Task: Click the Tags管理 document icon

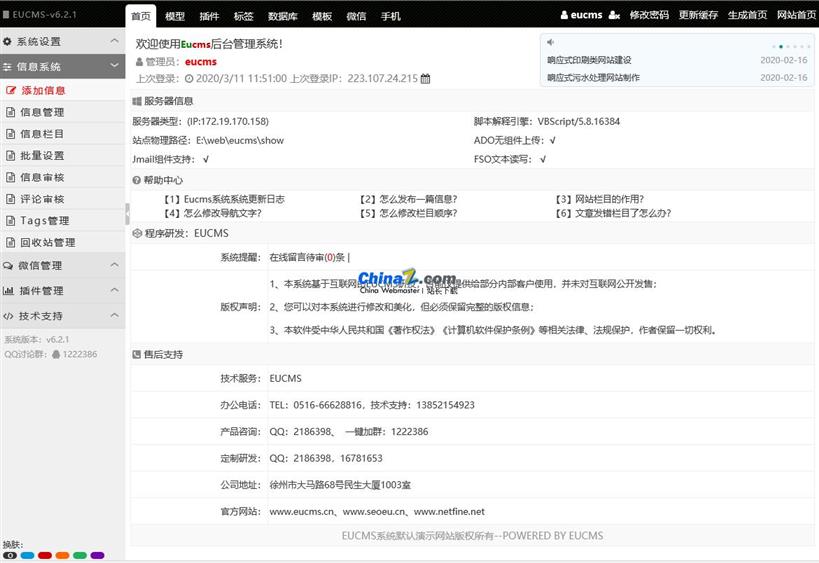Action: click(x=11, y=220)
